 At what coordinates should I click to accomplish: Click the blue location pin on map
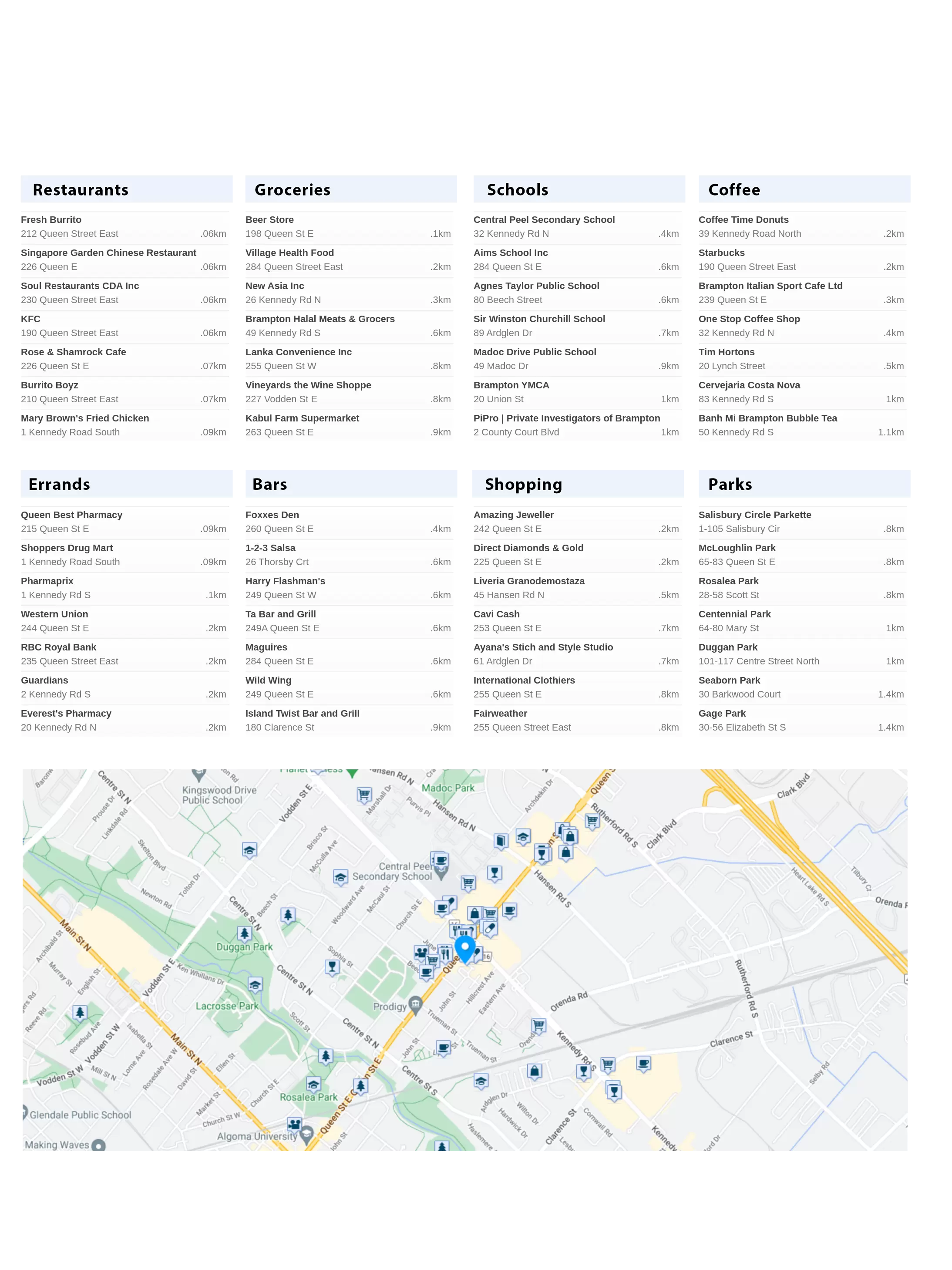tap(464, 948)
